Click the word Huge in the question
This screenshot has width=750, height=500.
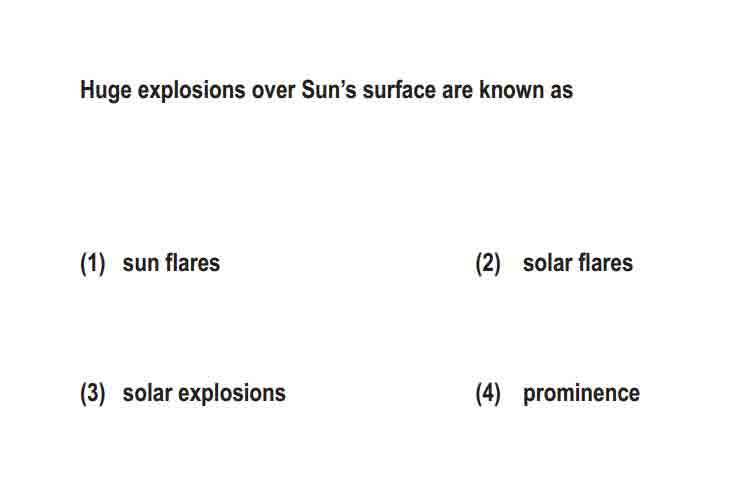(x=106, y=90)
